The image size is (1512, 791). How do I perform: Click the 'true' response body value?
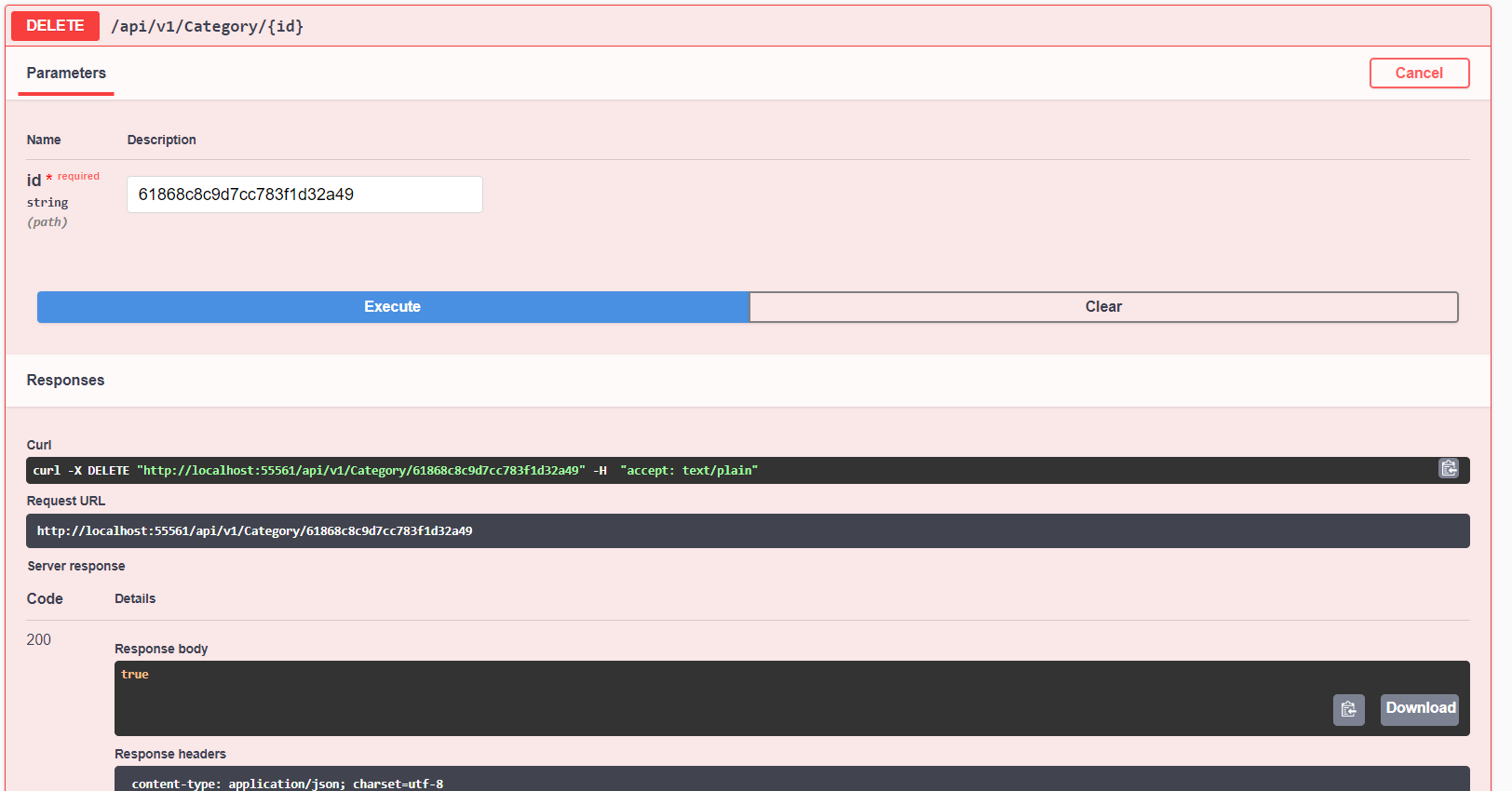point(135,675)
